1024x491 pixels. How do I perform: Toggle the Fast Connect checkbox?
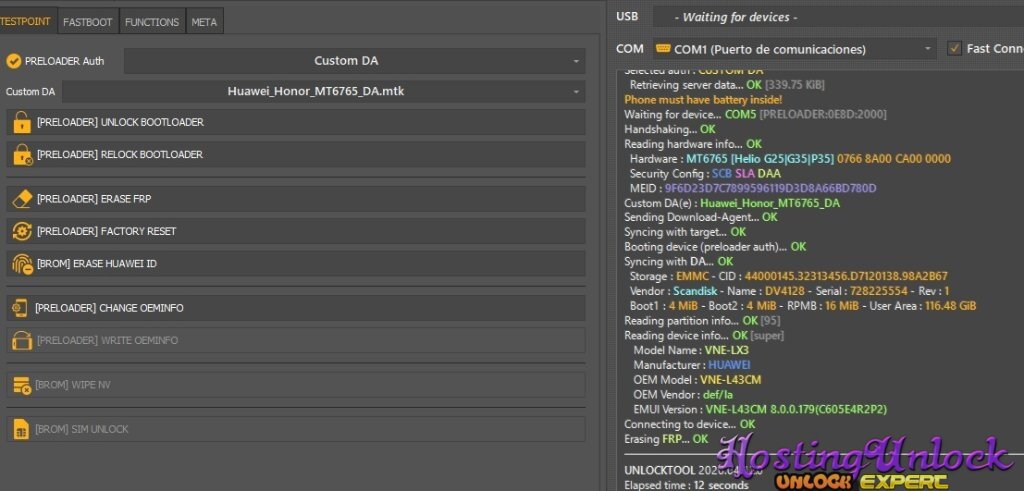(954, 48)
